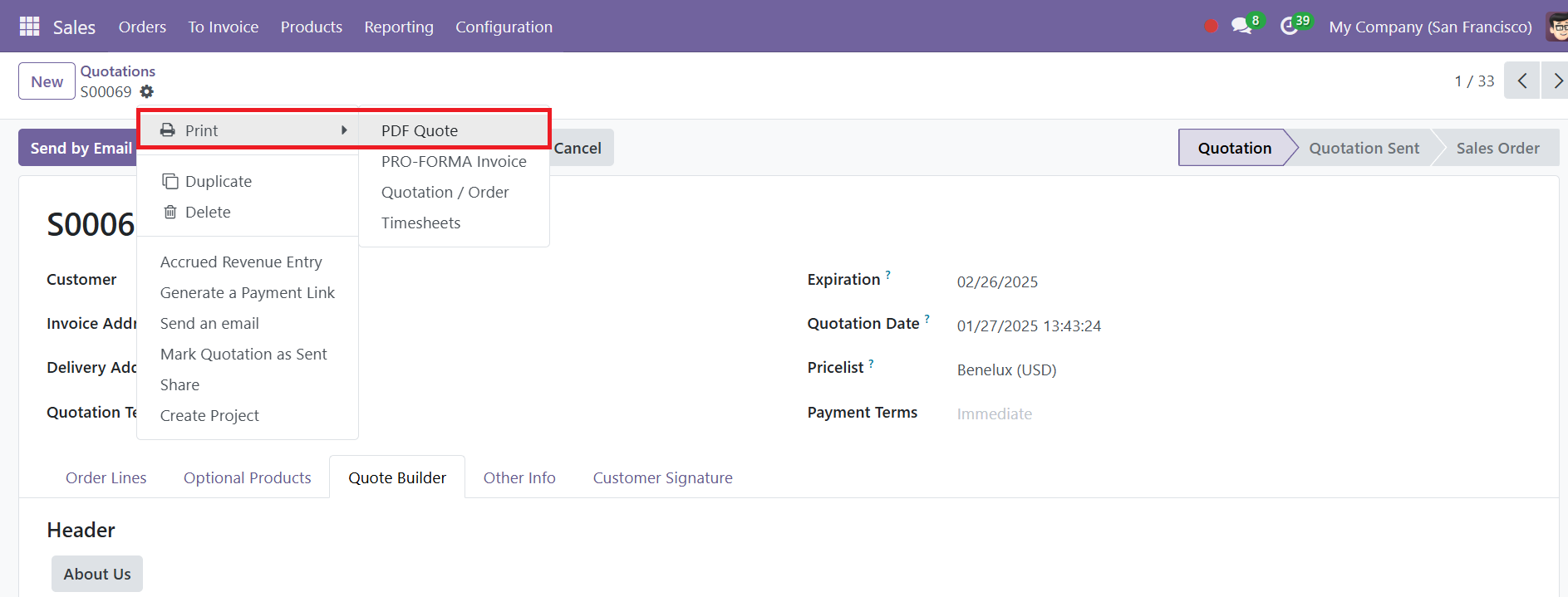Open the Payment Terms Immediate field
The height and width of the screenshot is (597, 1568).
pyautogui.click(x=994, y=413)
